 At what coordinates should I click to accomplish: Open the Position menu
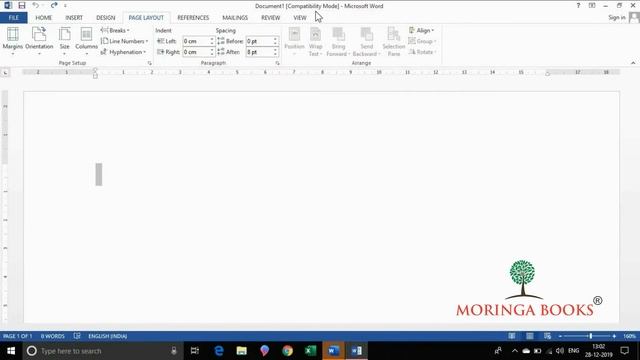[x=294, y=41]
